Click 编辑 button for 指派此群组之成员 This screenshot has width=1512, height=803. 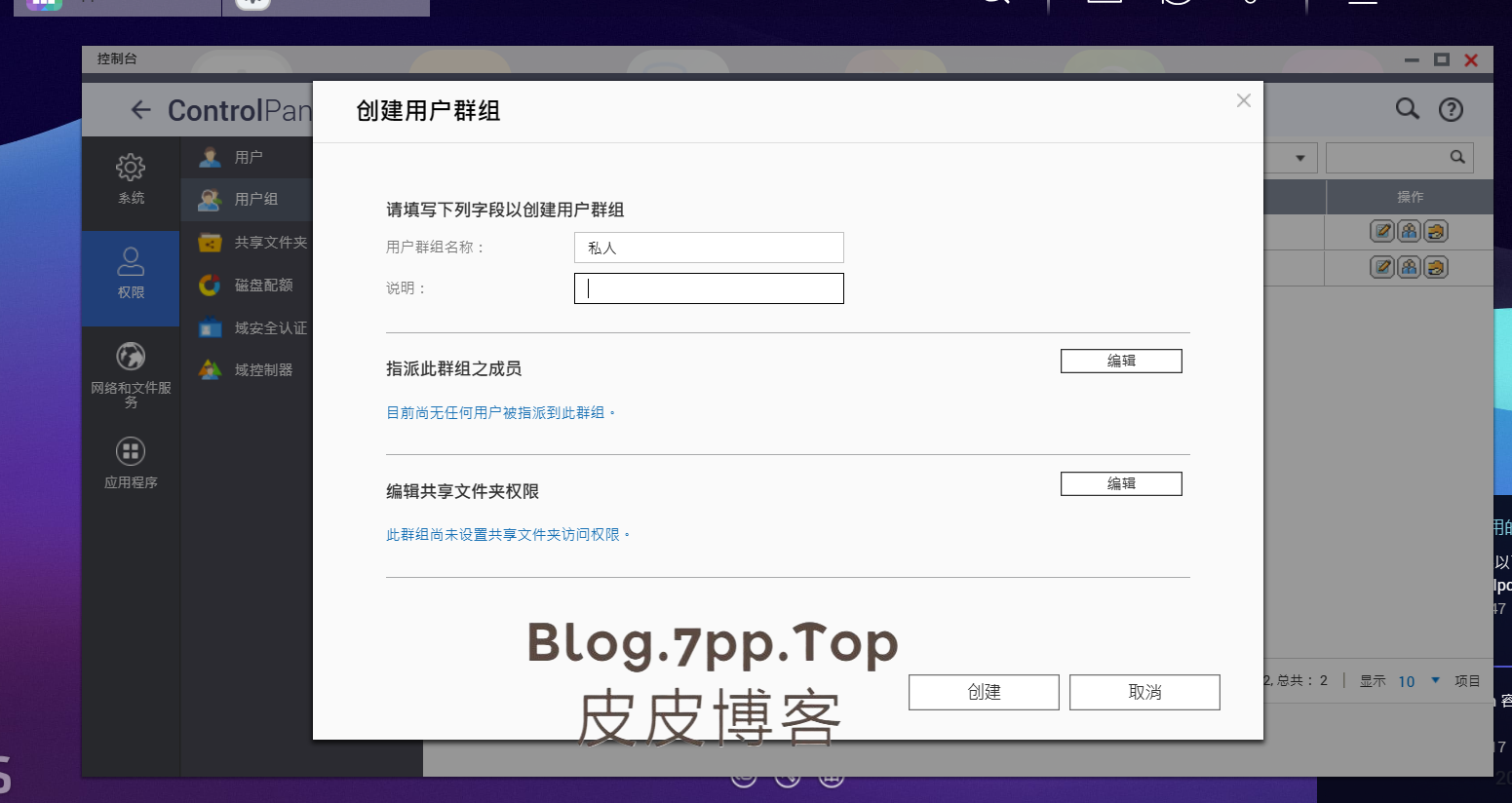click(1121, 361)
